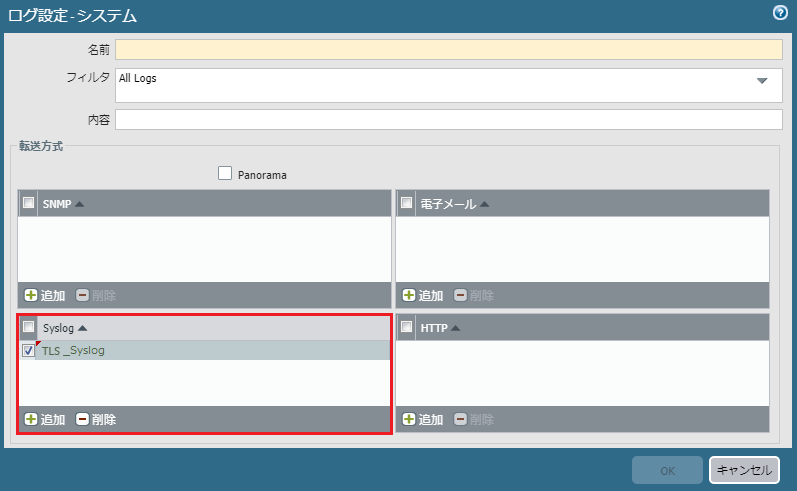
Task: Add a Syslog profile with 追加
Action: coord(45,419)
